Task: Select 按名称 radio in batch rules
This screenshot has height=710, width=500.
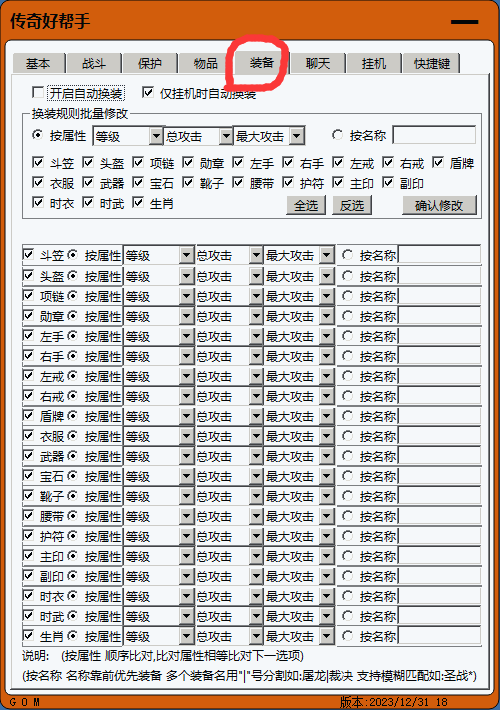Action: (337, 135)
